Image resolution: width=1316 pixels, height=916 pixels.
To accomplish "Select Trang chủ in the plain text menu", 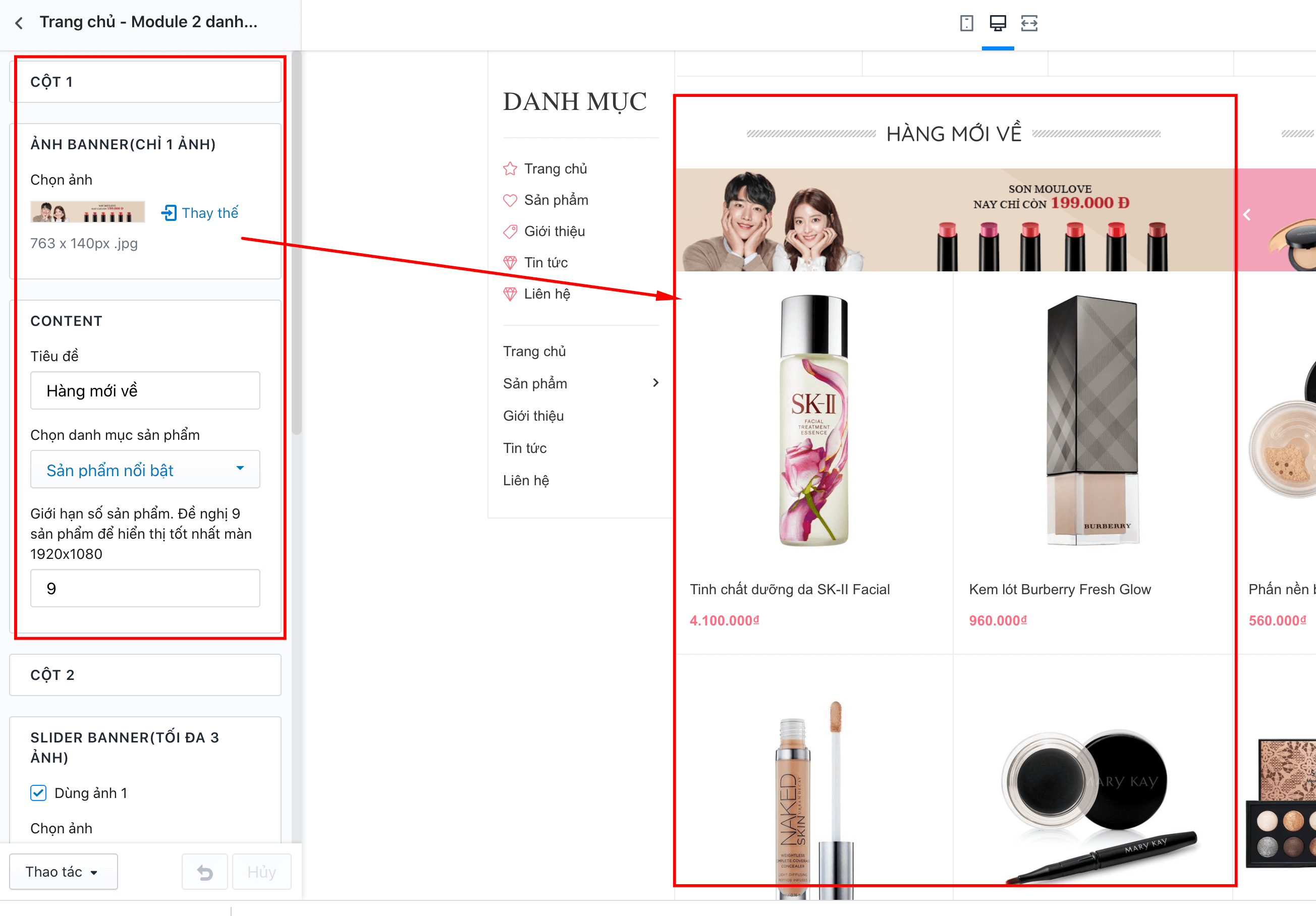I will tap(534, 351).
